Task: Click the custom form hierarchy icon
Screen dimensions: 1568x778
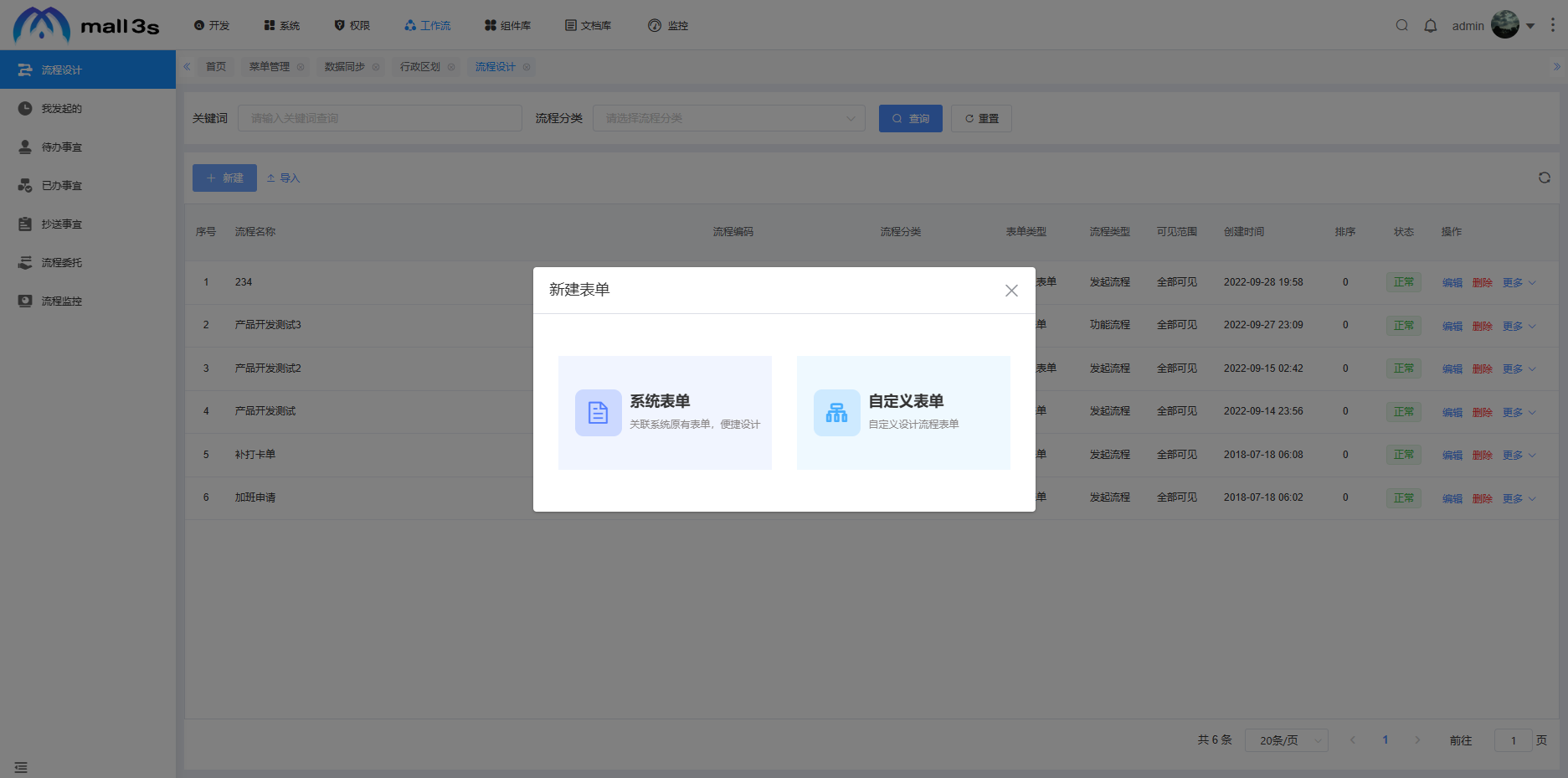Action: point(837,413)
